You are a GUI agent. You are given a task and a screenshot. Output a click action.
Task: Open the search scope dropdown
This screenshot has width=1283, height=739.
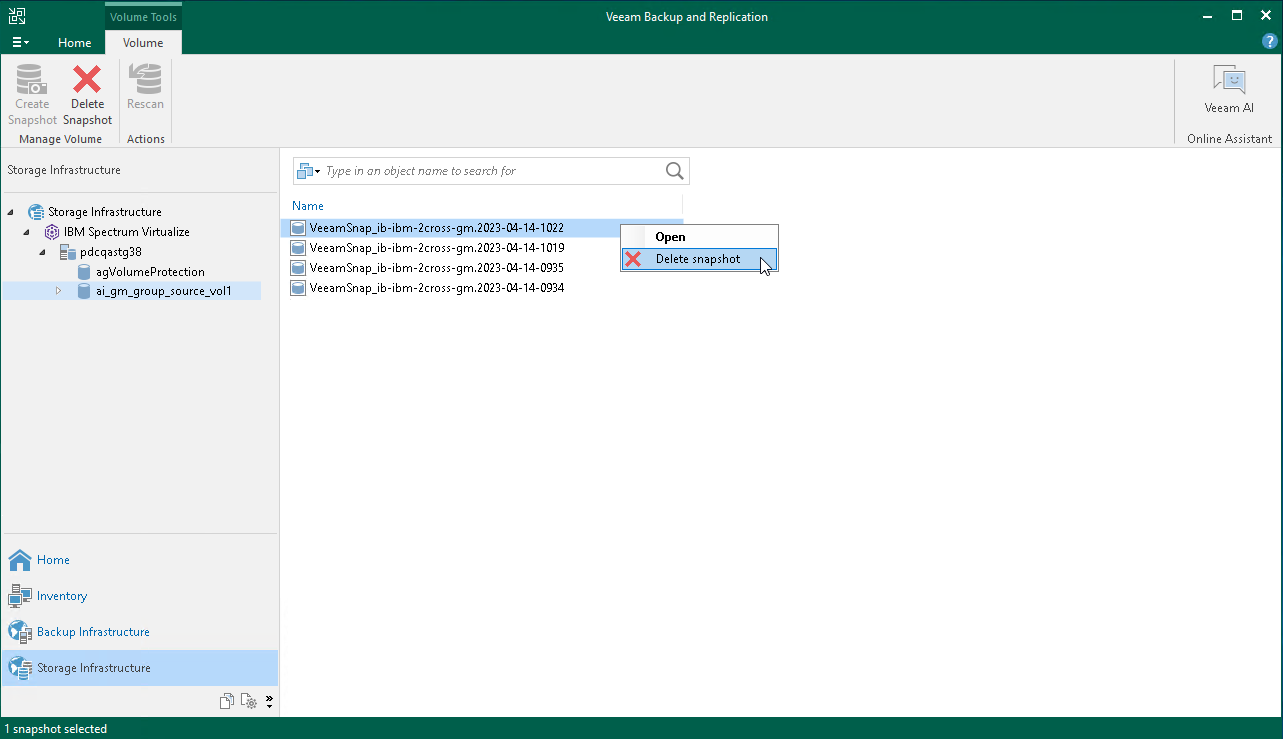click(x=308, y=171)
